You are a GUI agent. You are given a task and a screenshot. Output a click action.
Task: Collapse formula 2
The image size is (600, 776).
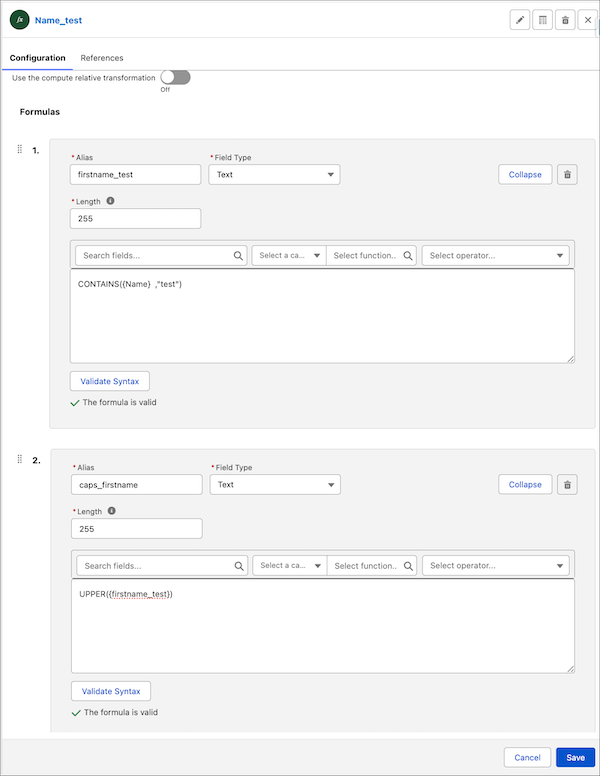tap(525, 485)
